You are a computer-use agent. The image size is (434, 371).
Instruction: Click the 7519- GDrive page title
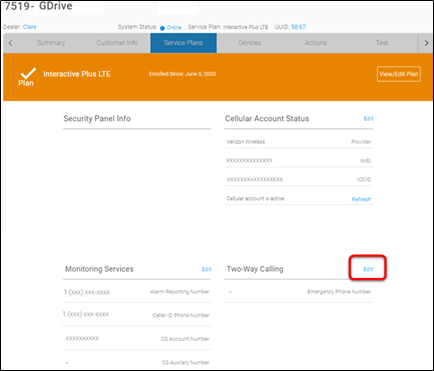coord(38,6)
